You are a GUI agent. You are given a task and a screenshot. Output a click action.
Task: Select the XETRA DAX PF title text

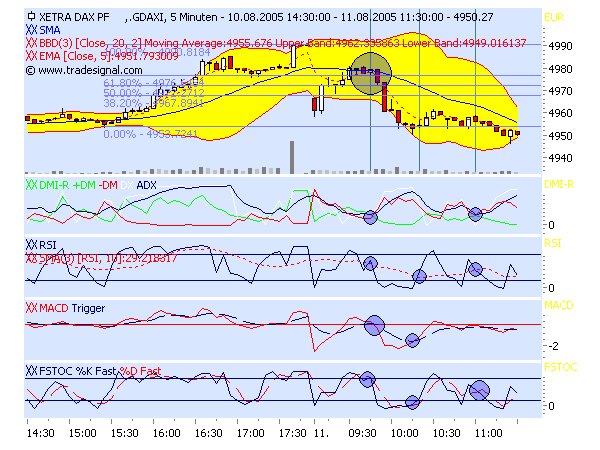74,17
